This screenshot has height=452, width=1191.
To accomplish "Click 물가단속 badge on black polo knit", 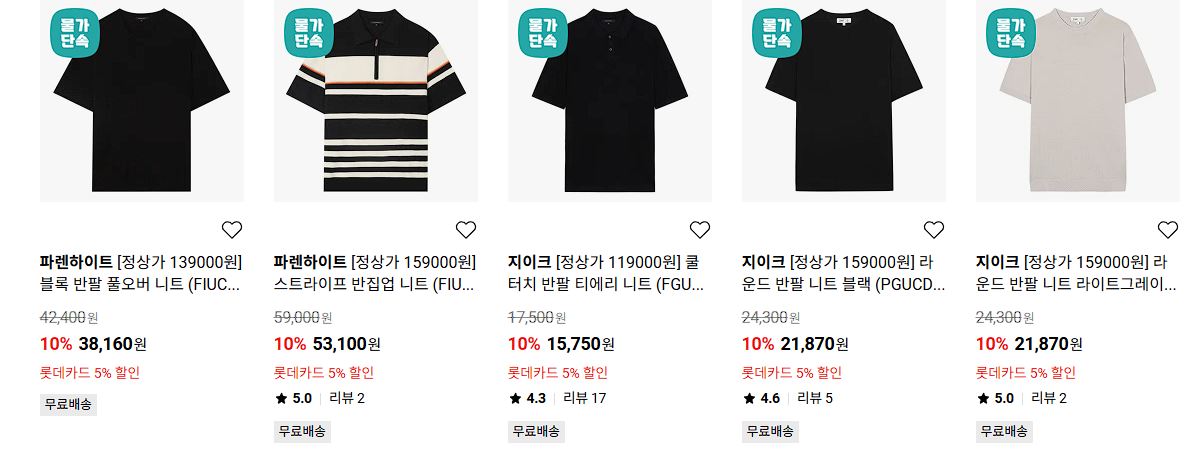I will [543, 33].
